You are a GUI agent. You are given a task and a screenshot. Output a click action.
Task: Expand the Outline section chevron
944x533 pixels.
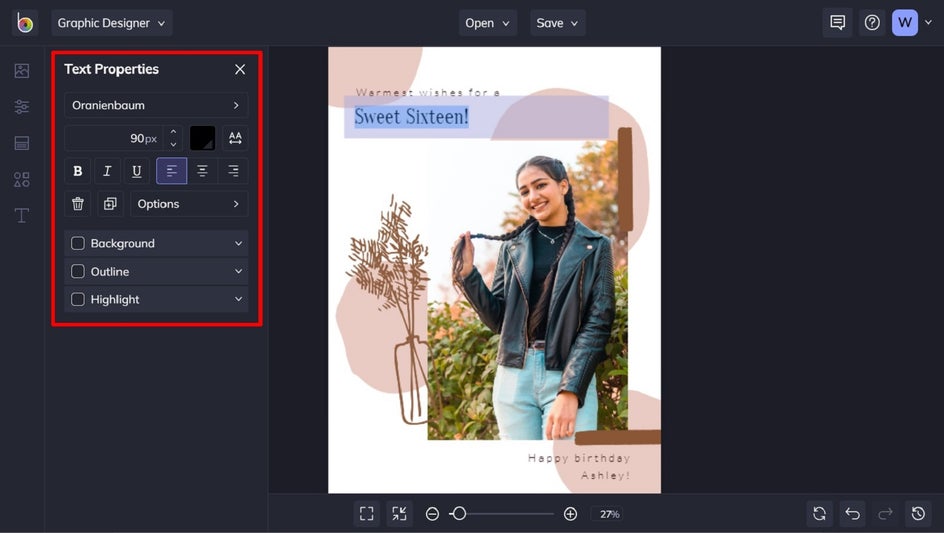point(238,272)
